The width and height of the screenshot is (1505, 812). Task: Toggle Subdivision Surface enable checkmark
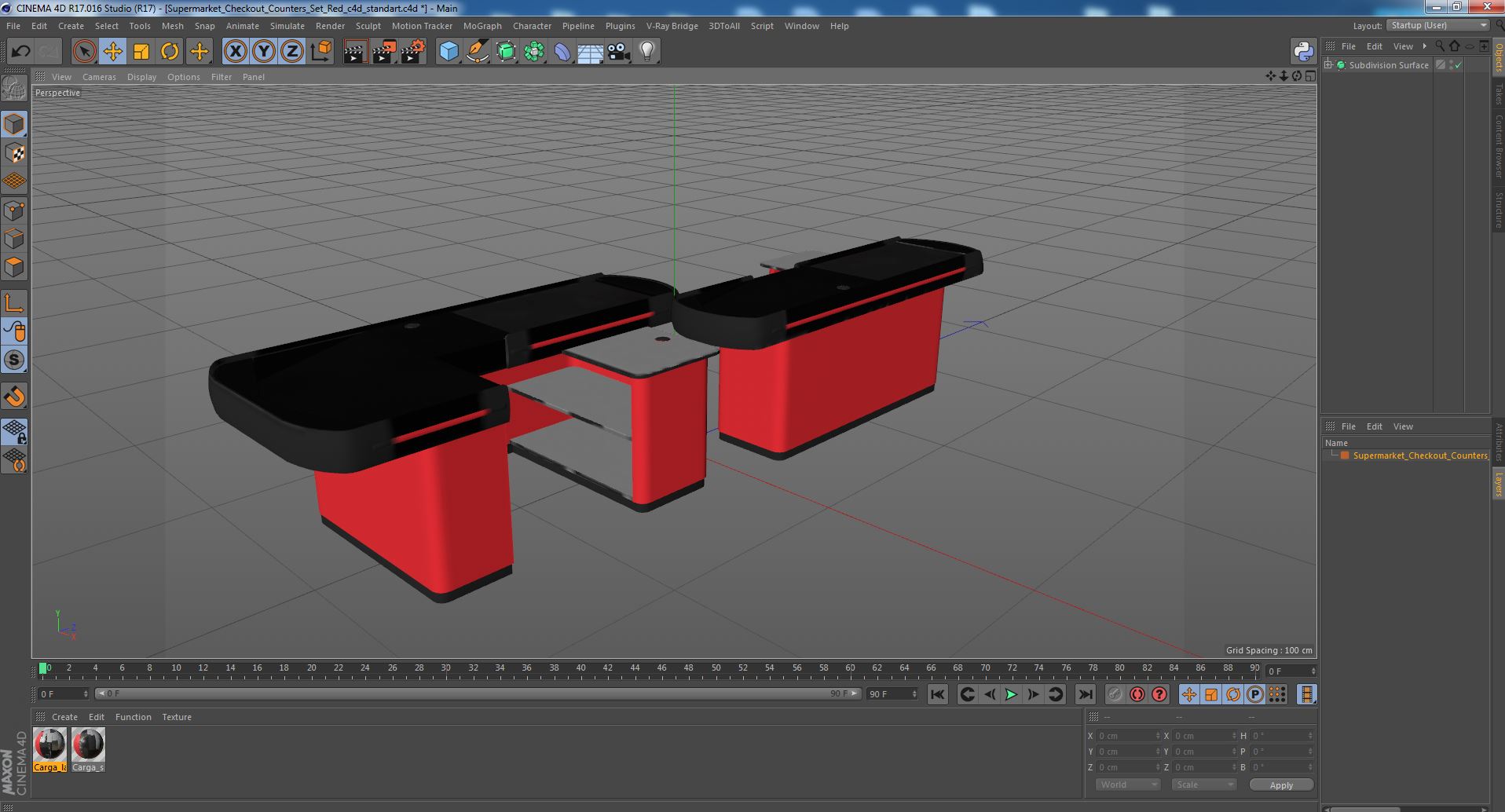point(1459,65)
